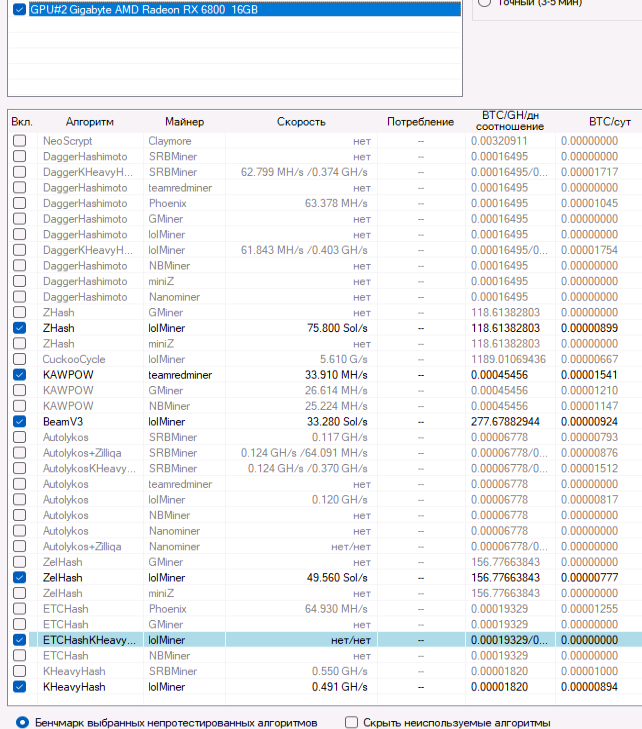Click speed value 0.124 GH/s /64.091 MH/s
Image resolution: width=642 pixels, height=729 pixels.
click(x=304, y=452)
